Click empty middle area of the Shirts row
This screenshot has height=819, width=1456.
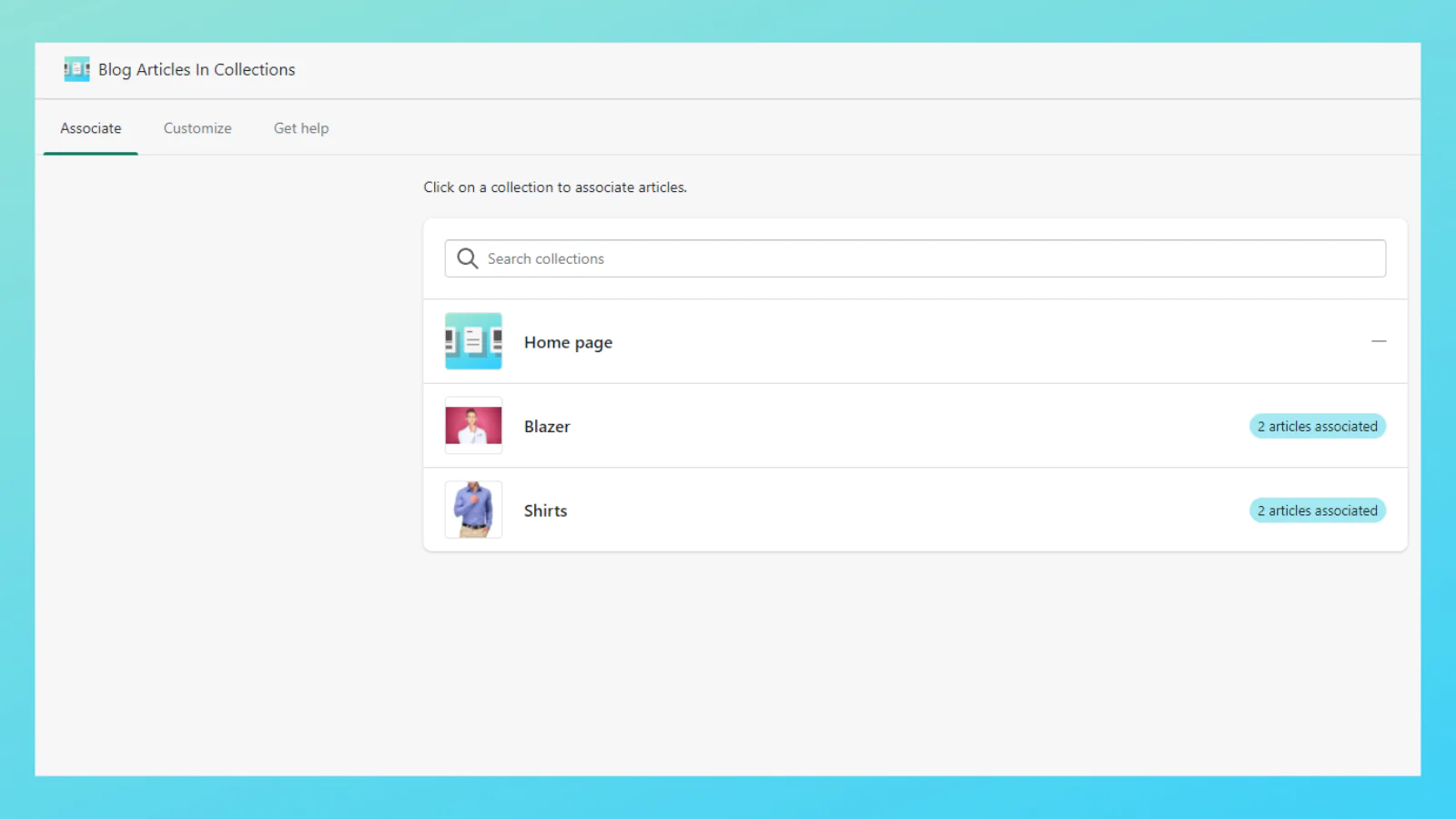pyautogui.click(x=910, y=511)
